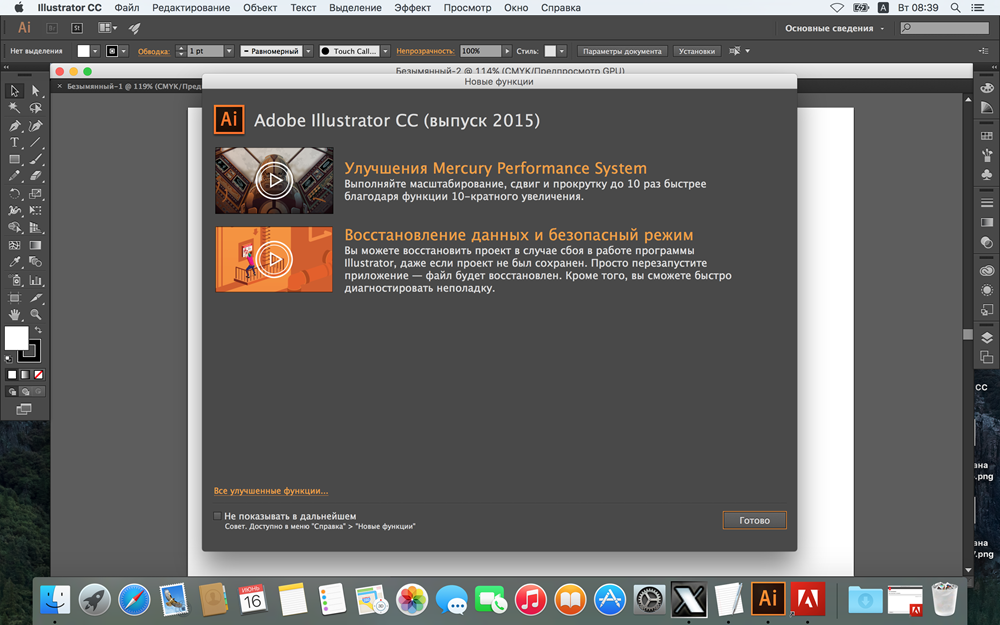Screen dimensions: 1000x625
Task: Set fill to None using red slash box
Action: (38, 374)
